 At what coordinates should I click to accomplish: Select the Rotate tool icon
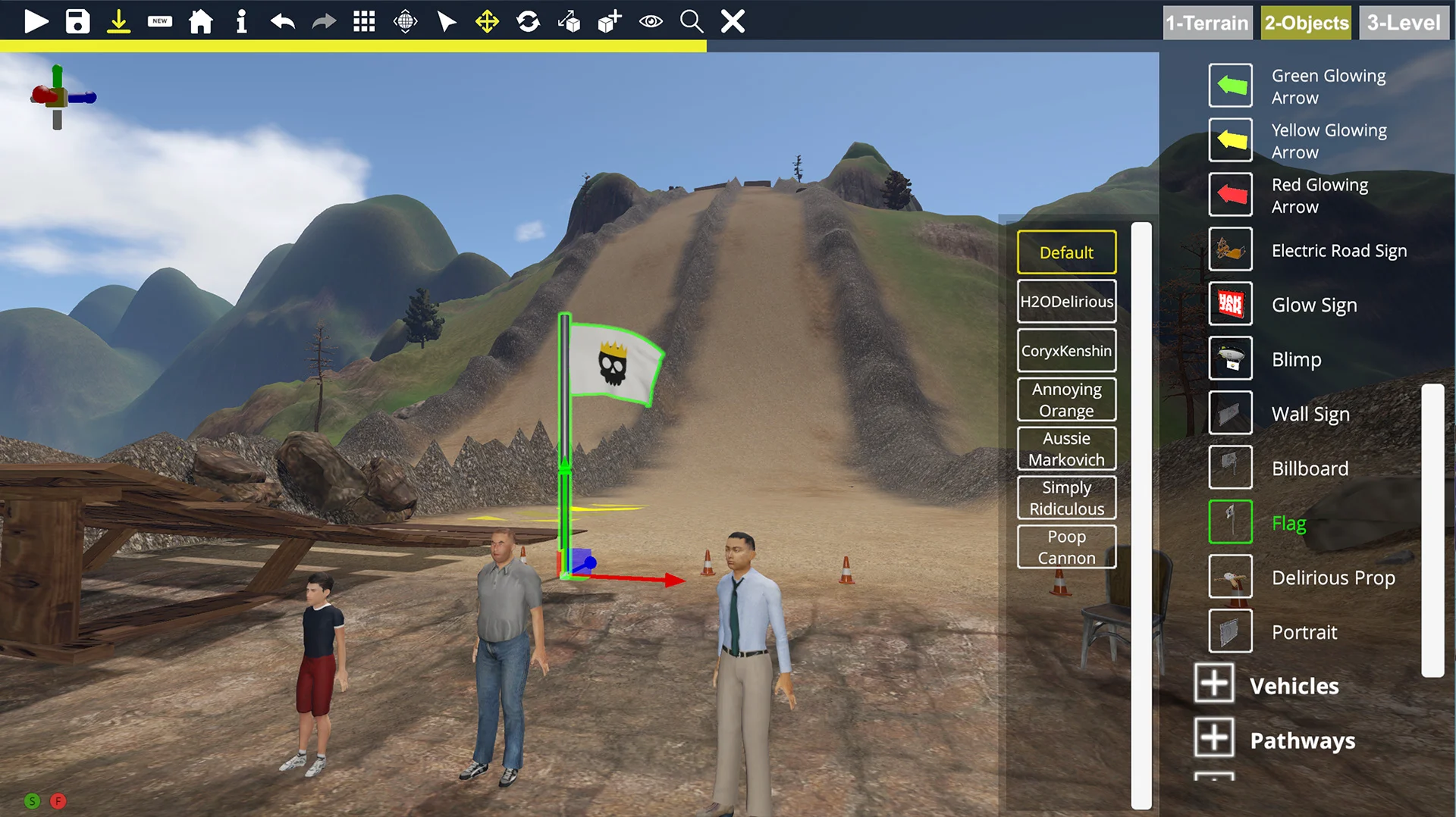[x=529, y=21]
